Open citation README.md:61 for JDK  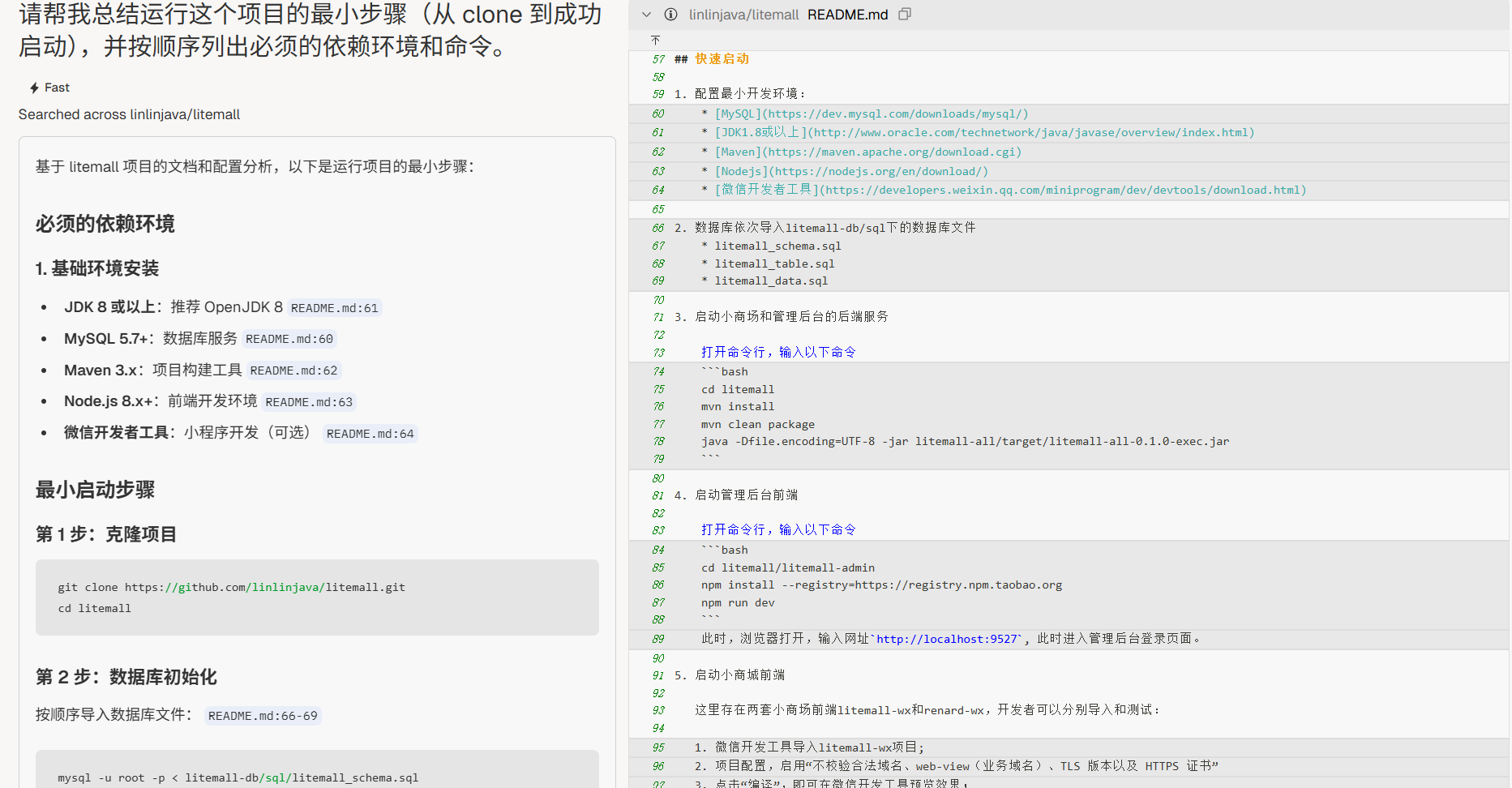click(x=334, y=308)
